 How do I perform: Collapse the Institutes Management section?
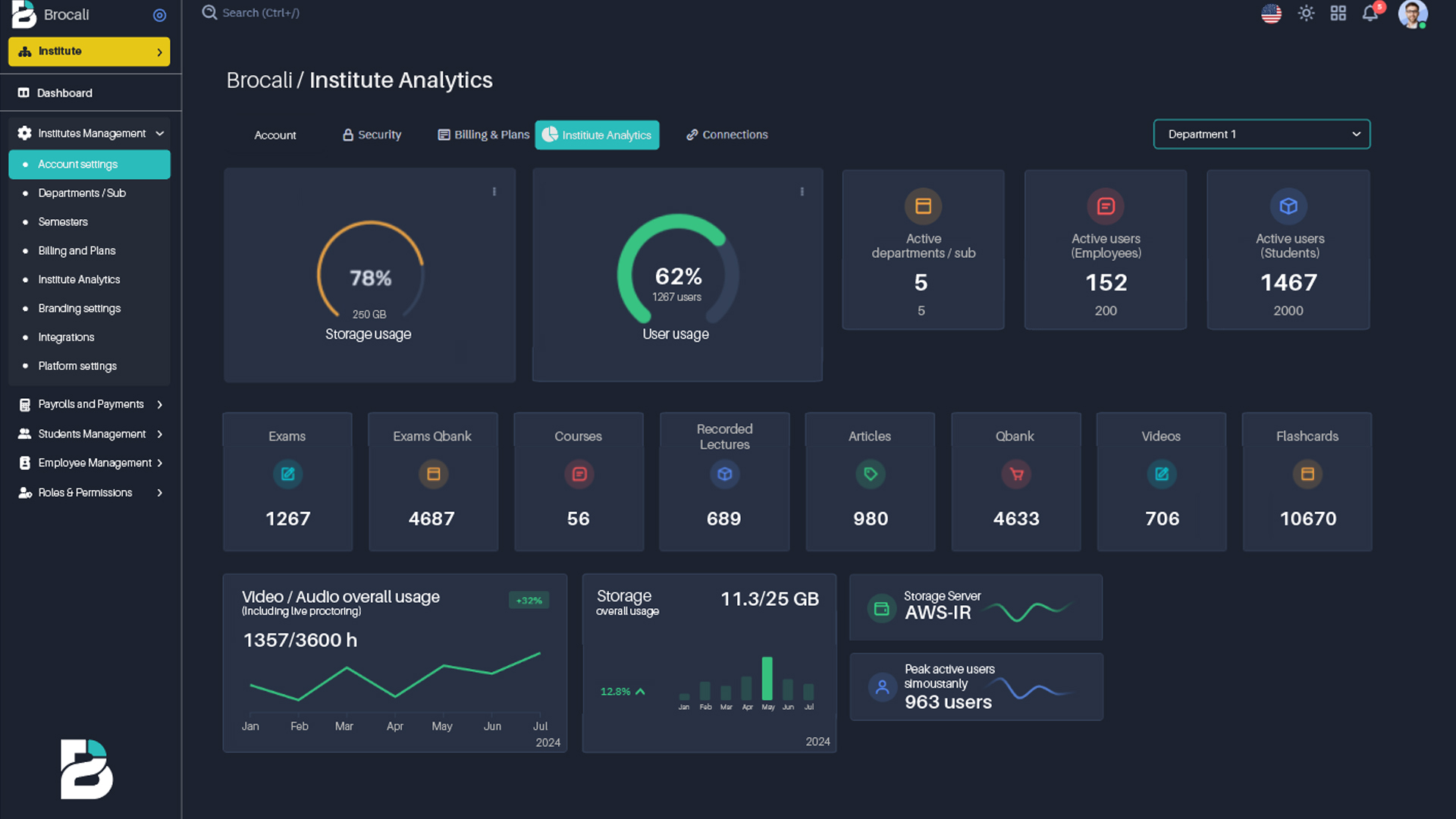(x=89, y=133)
